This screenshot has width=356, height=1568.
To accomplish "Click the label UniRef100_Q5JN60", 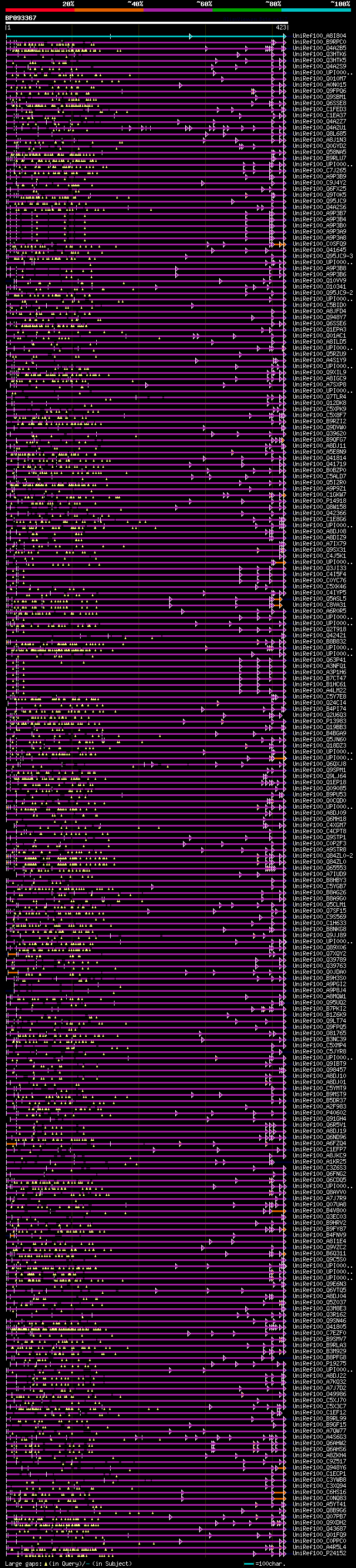I will point(319,740).
